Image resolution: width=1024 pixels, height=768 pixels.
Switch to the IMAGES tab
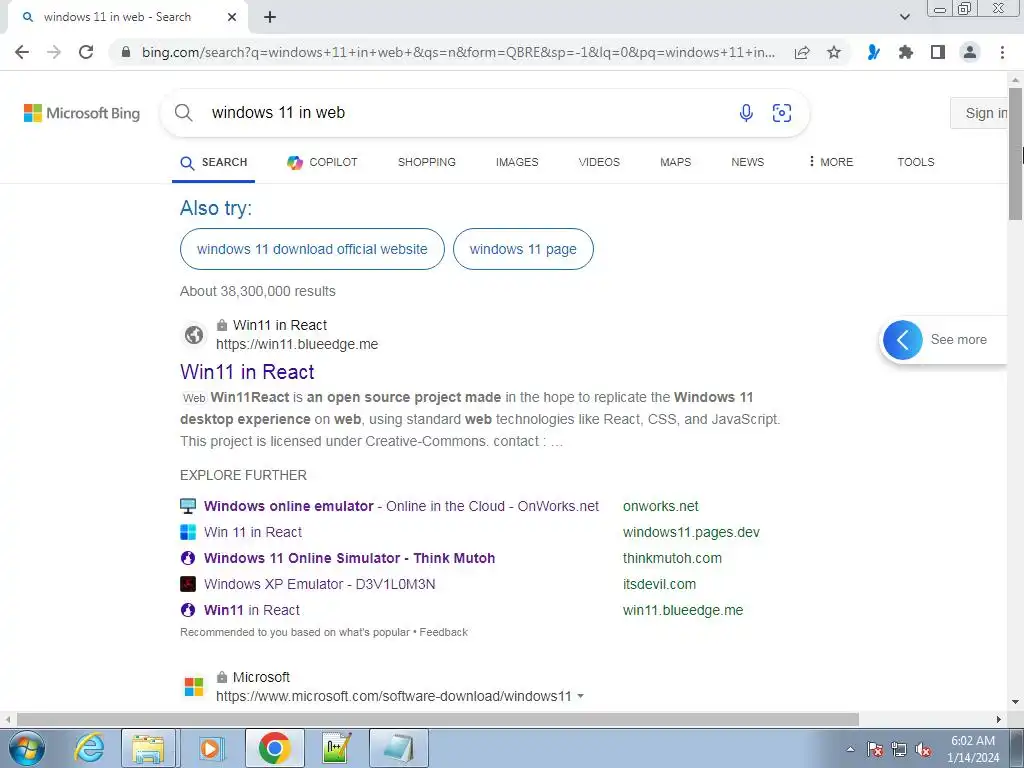tap(517, 163)
